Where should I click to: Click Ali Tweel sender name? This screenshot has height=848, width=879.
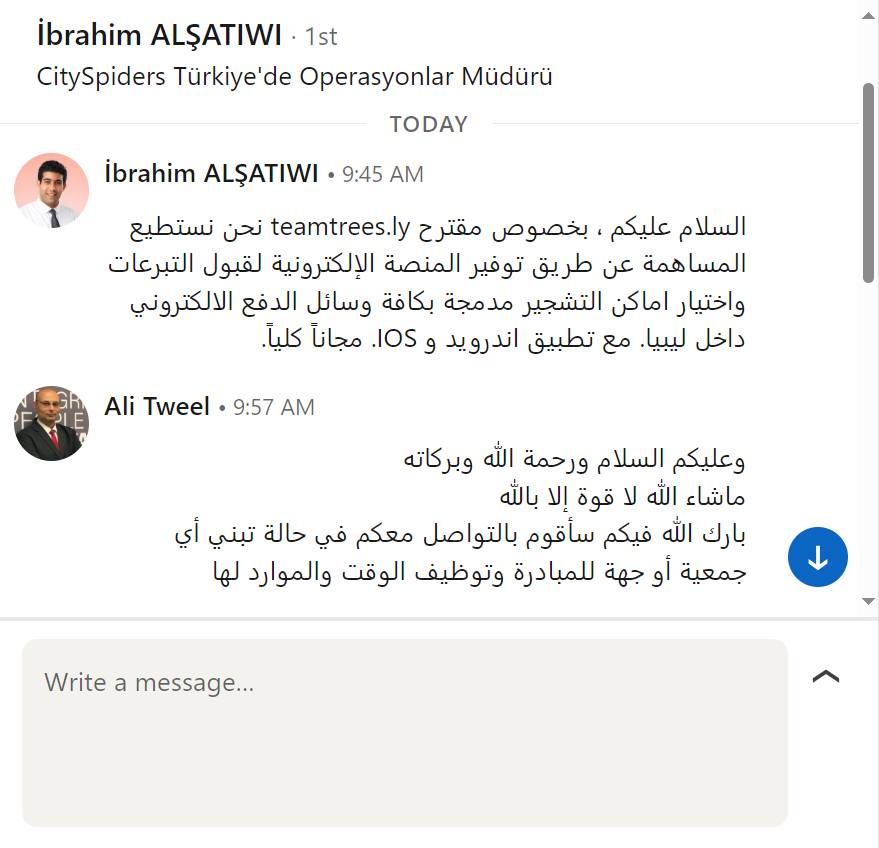[157, 406]
